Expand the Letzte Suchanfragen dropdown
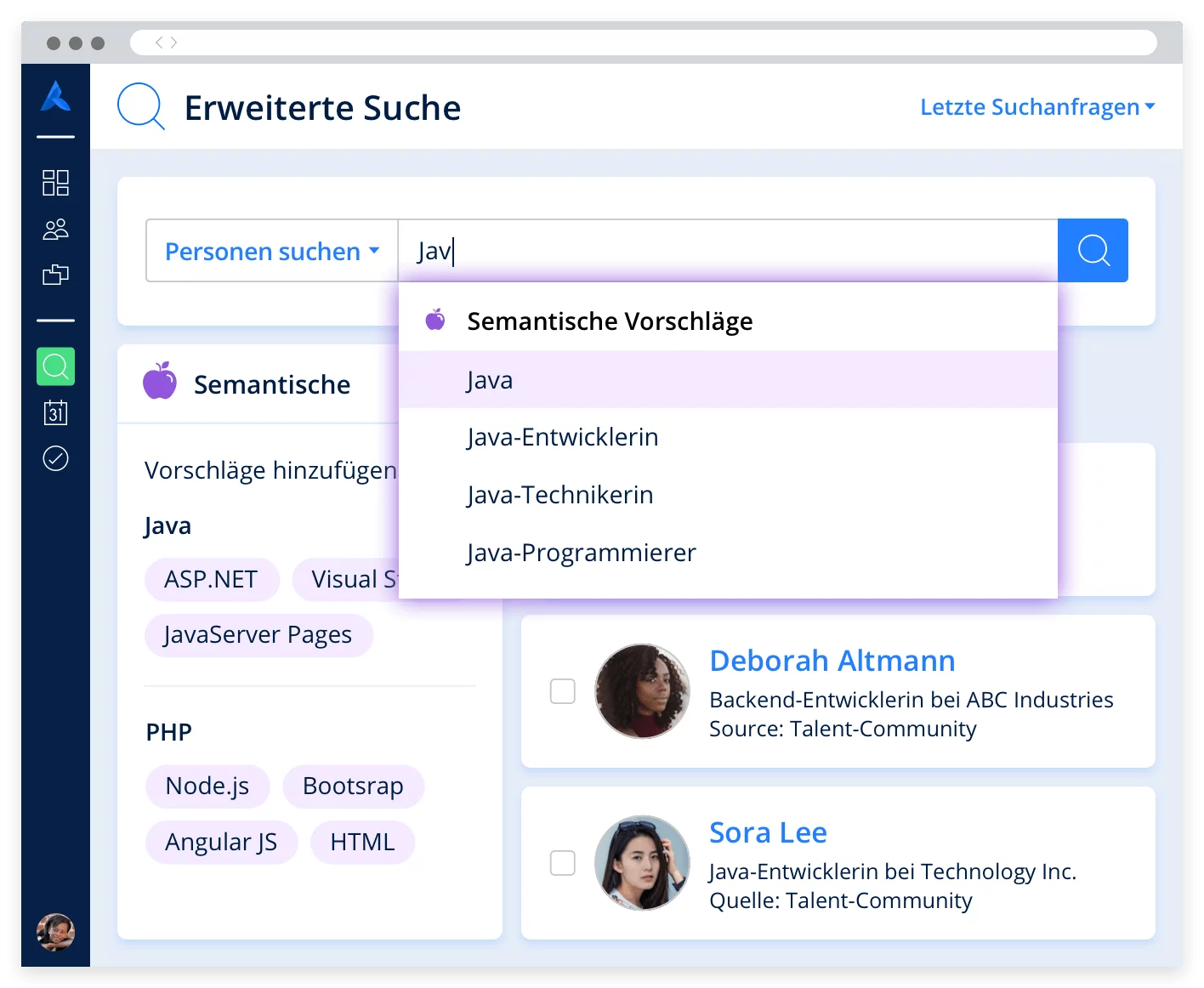The height and width of the screenshot is (988, 1204). (x=1037, y=107)
